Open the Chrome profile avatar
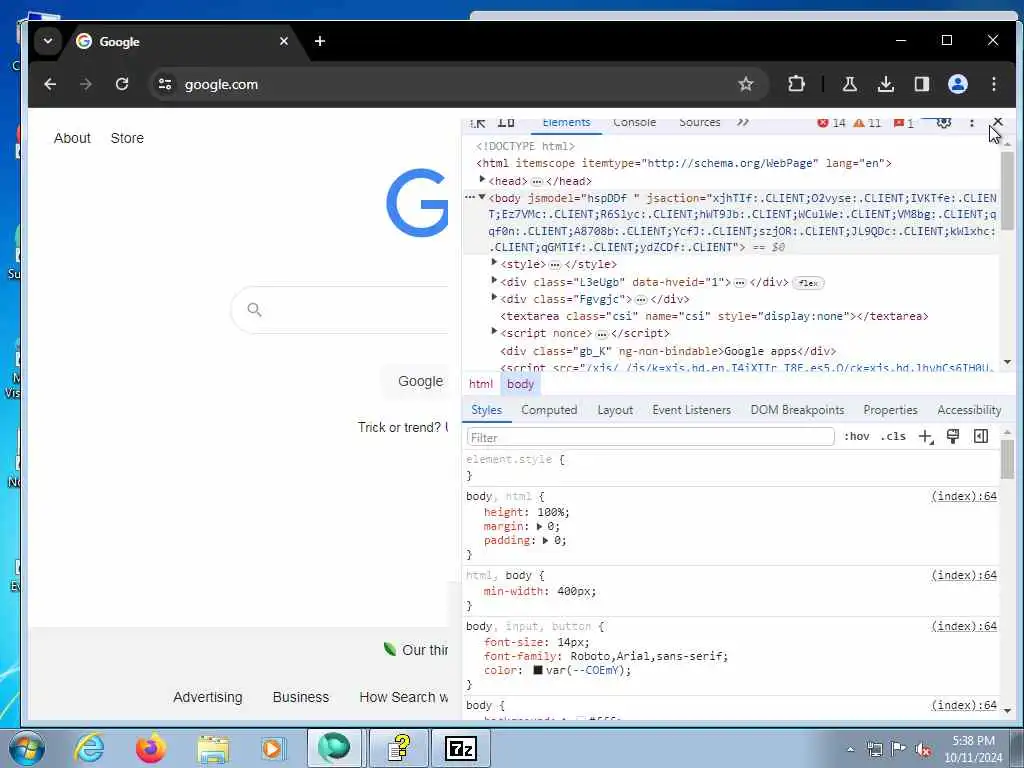Viewport: 1024px width, 768px height. (x=957, y=84)
